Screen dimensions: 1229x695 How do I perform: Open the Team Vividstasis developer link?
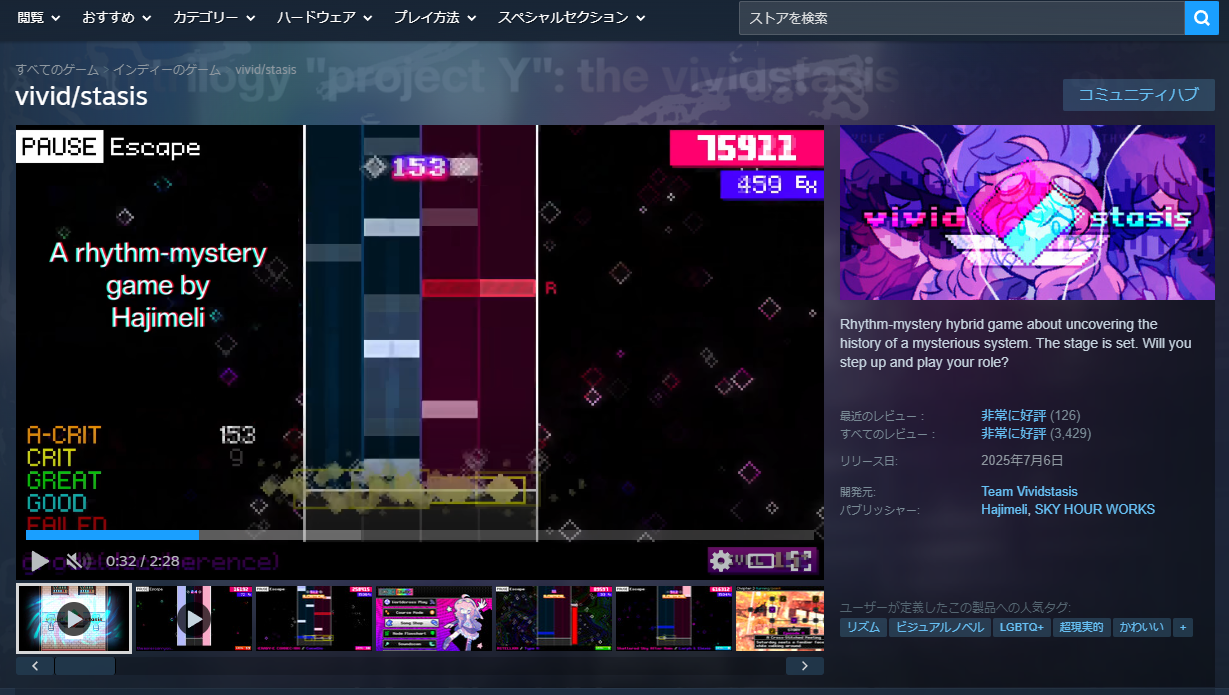tap(1029, 491)
